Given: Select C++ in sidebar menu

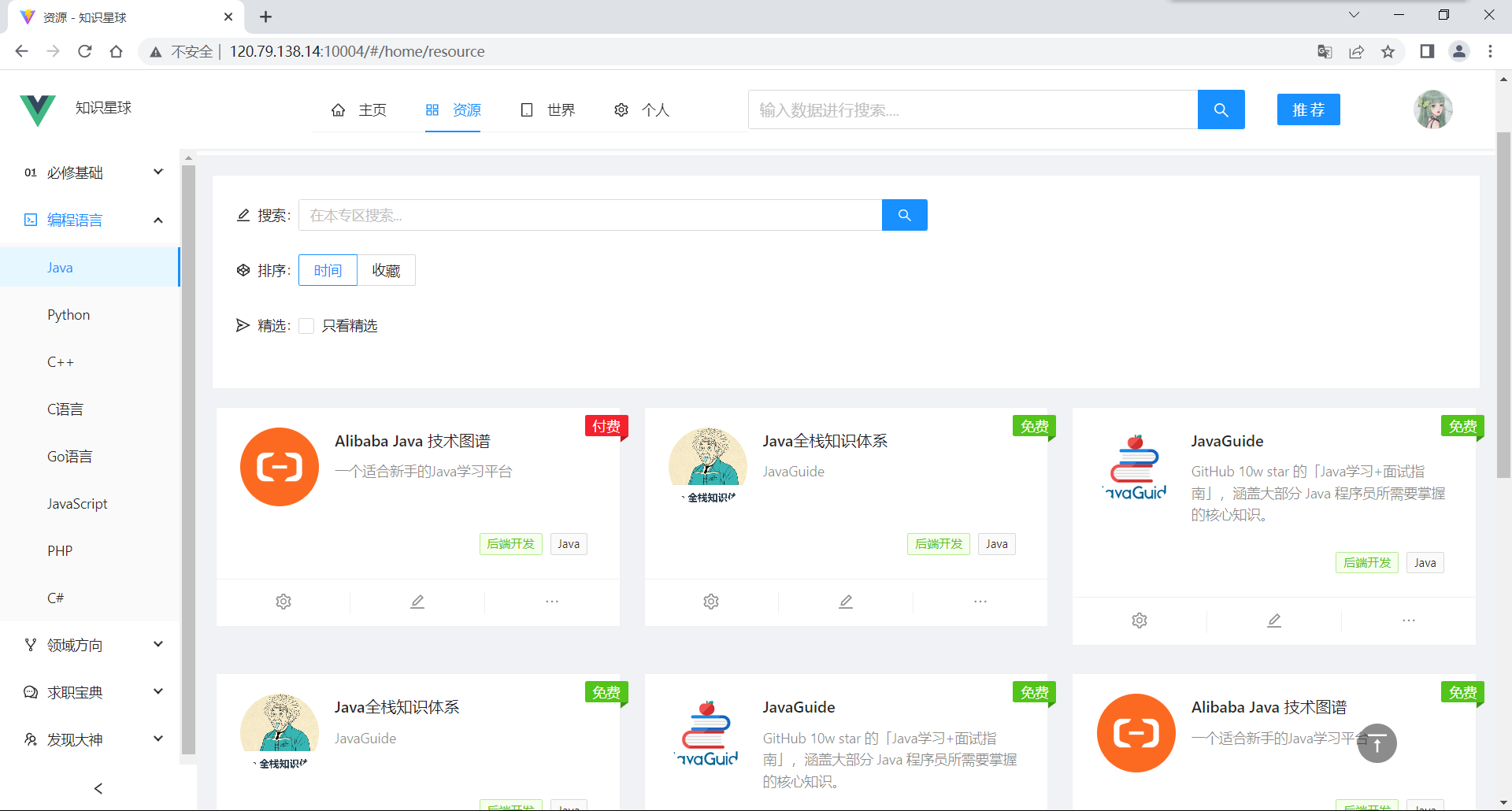Looking at the screenshot, I should (90, 361).
